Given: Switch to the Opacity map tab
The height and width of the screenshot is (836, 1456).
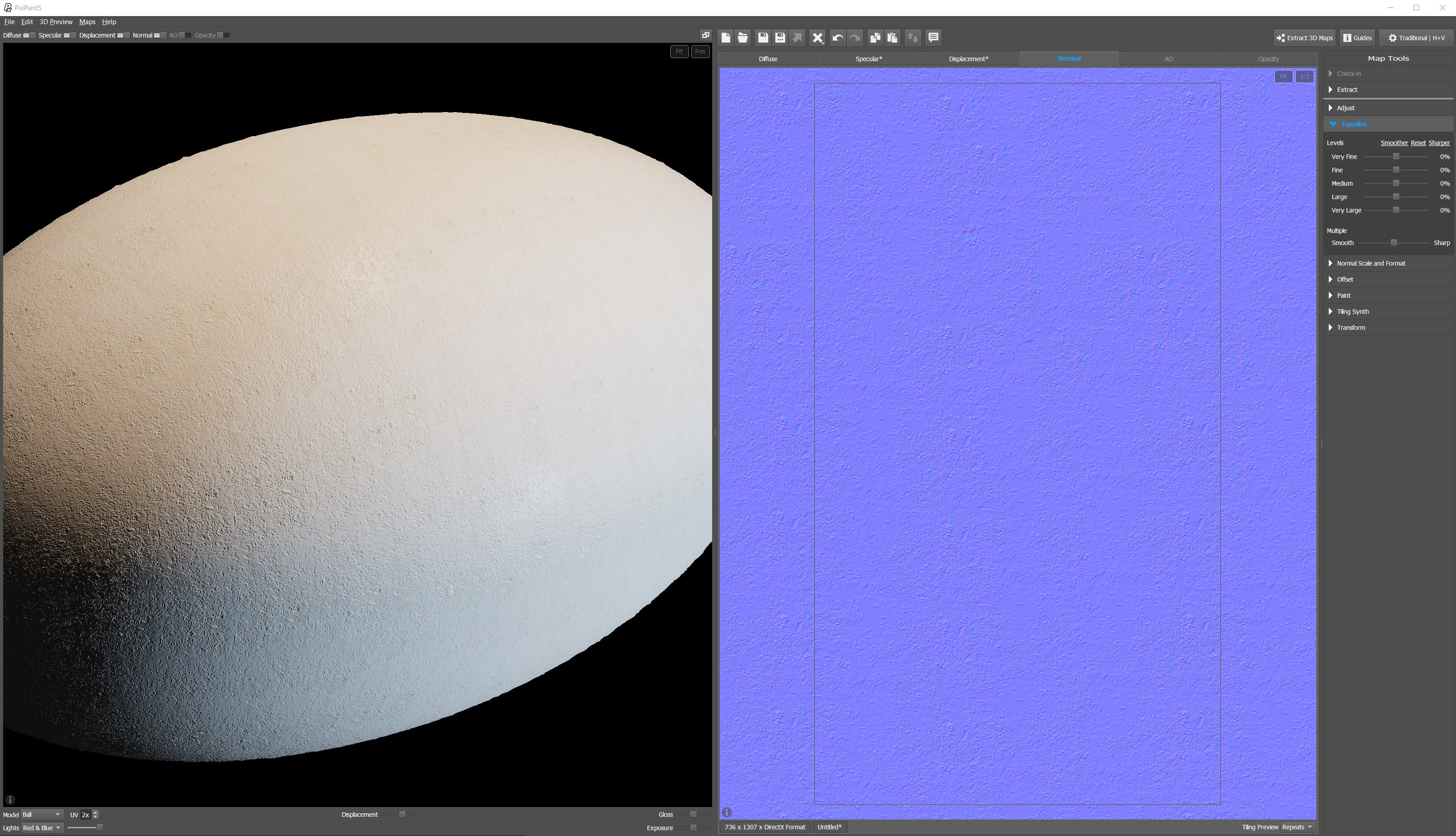Looking at the screenshot, I should point(1268,58).
